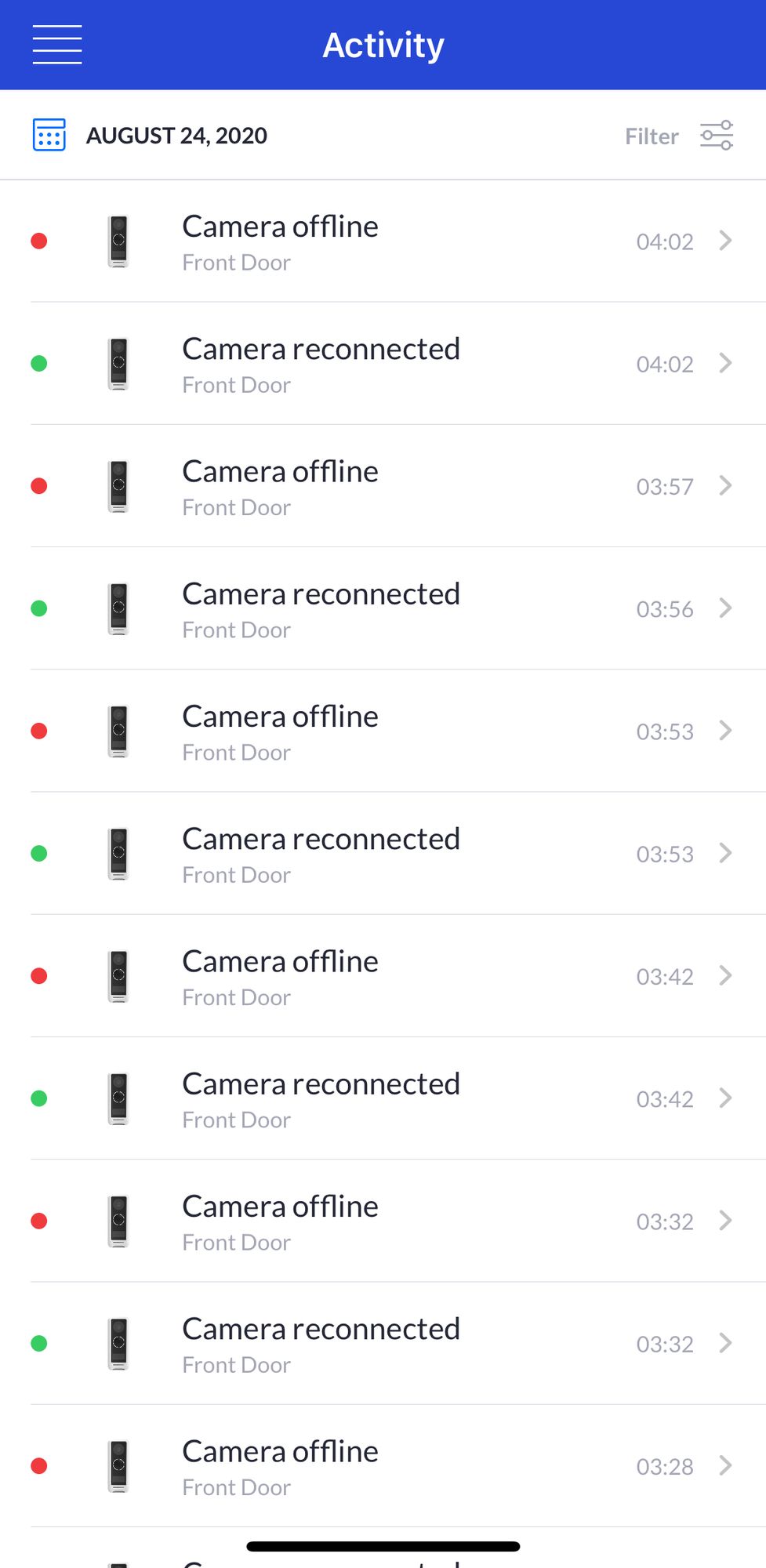Tap the Filter text button

click(x=651, y=136)
